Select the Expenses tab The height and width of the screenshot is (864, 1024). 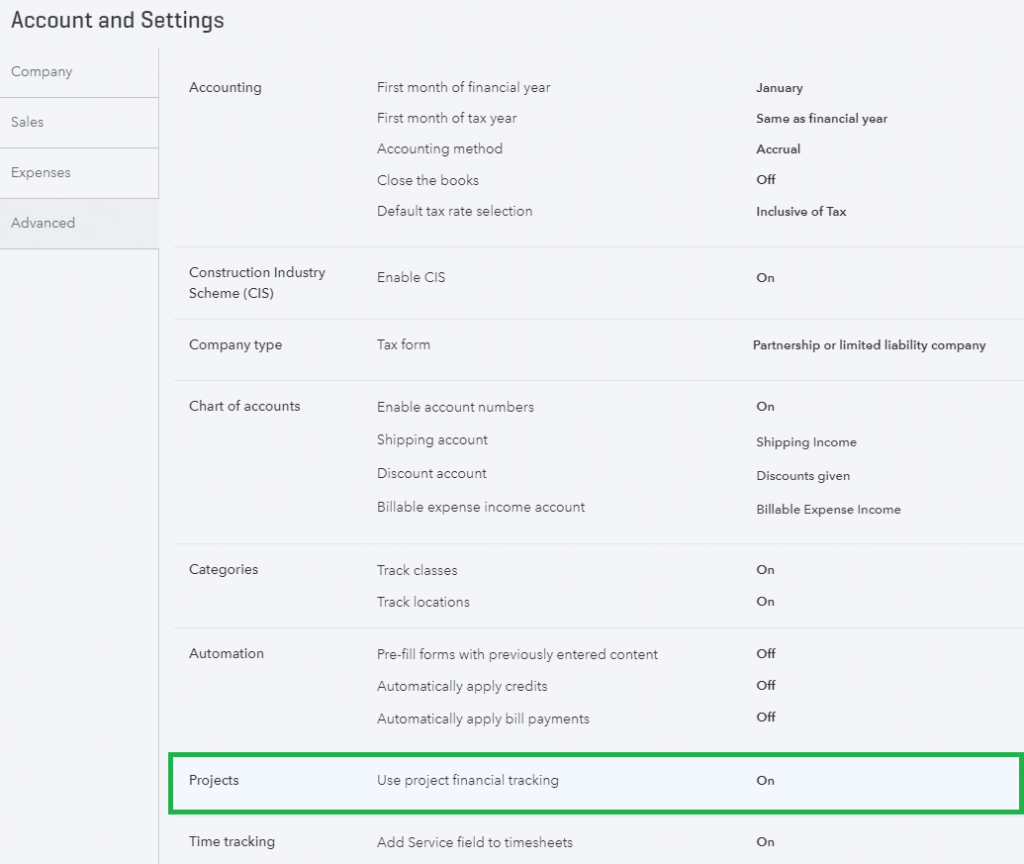point(78,172)
